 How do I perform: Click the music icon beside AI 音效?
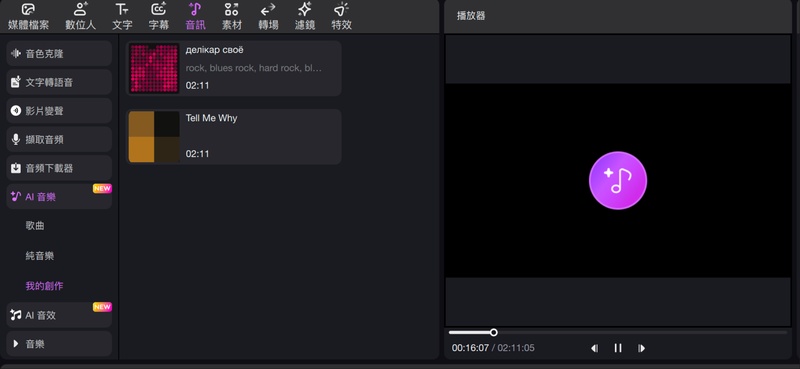point(16,315)
